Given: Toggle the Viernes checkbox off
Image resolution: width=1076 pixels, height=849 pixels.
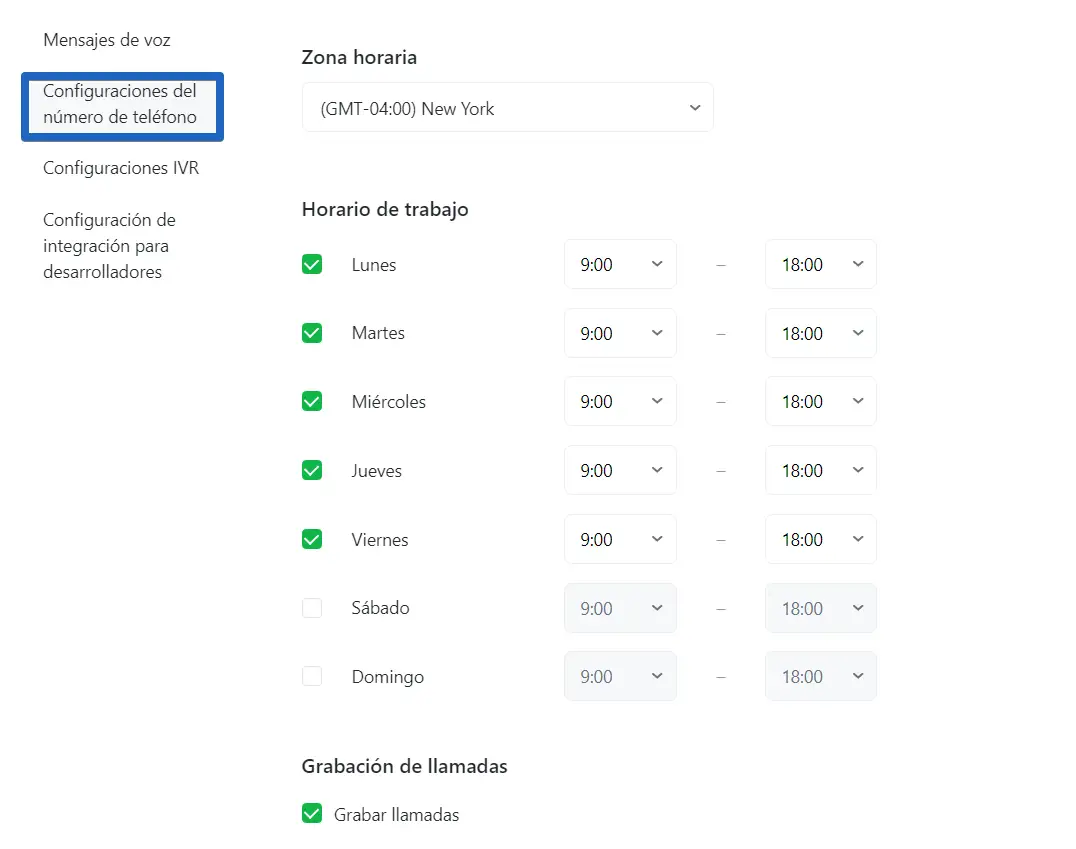Looking at the screenshot, I should tap(312, 540).
